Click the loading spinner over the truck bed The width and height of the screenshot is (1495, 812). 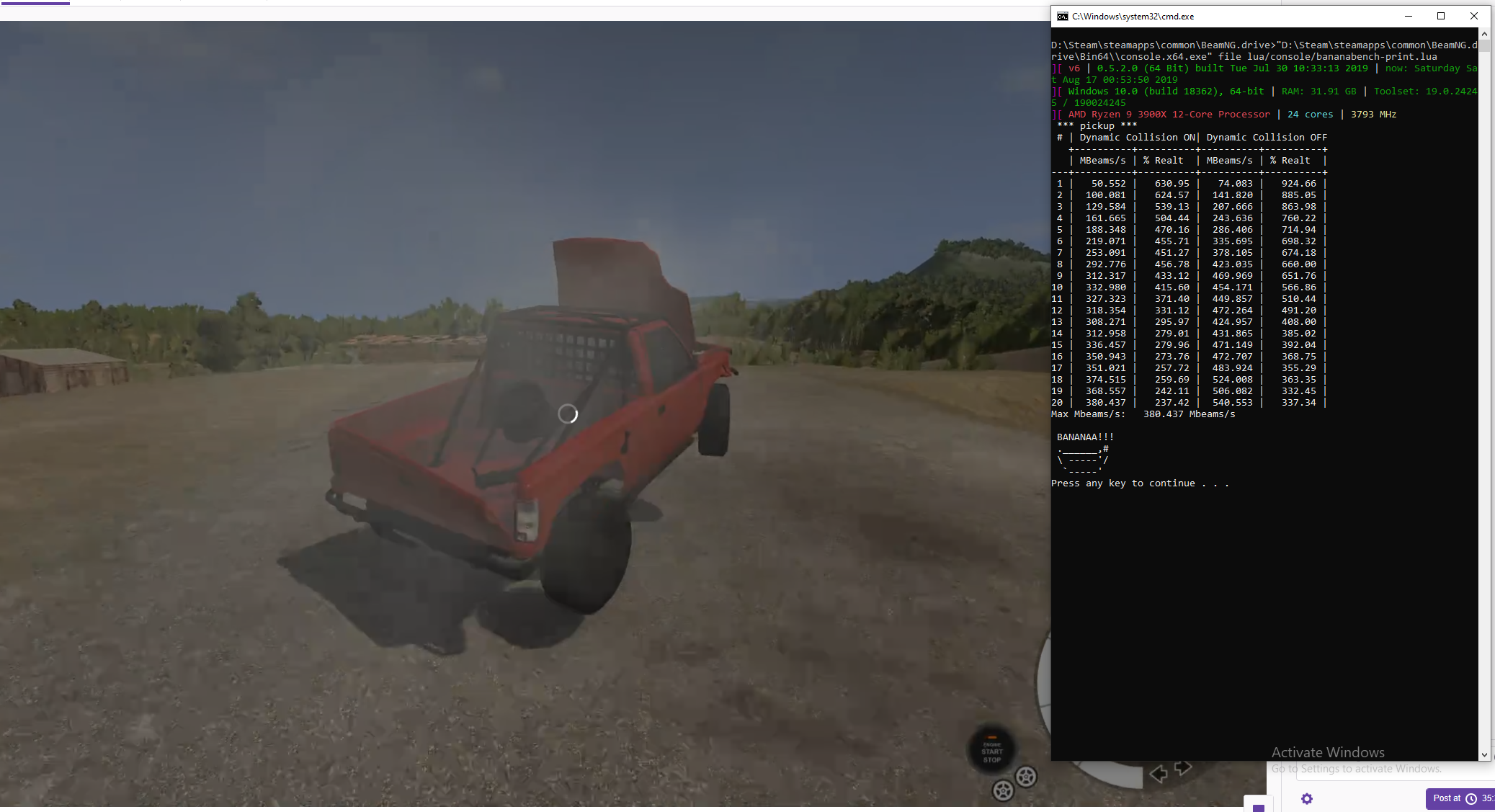(x=568, y=414)
